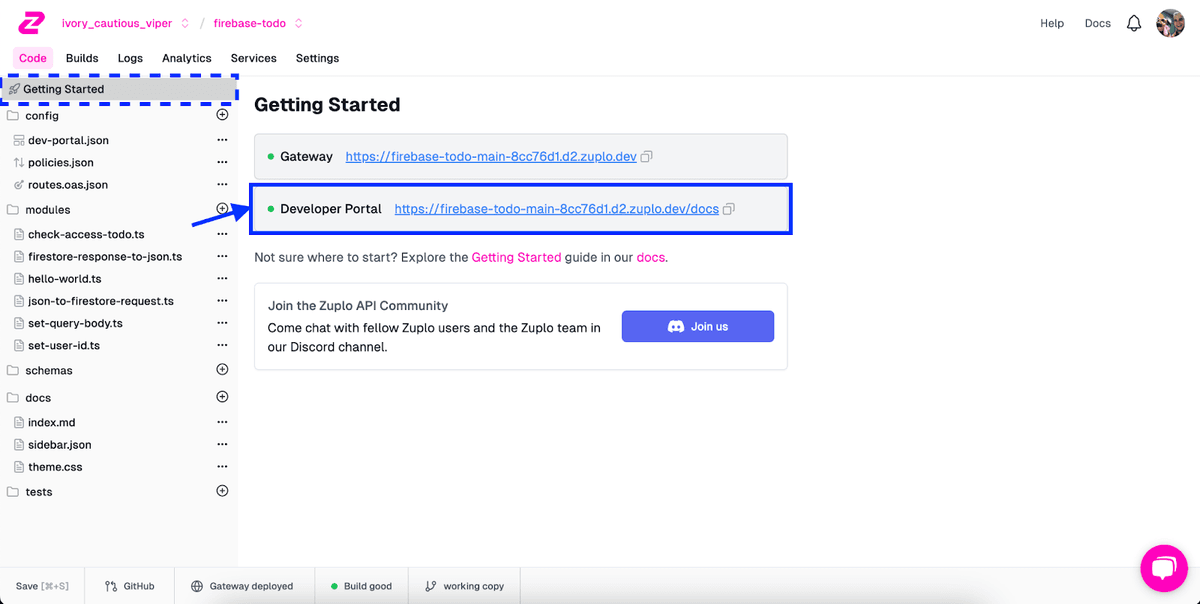Click the globe icon next to Gateway deployed
The height and width of the screenshot is (604, 1200).
tap(198, 585)
